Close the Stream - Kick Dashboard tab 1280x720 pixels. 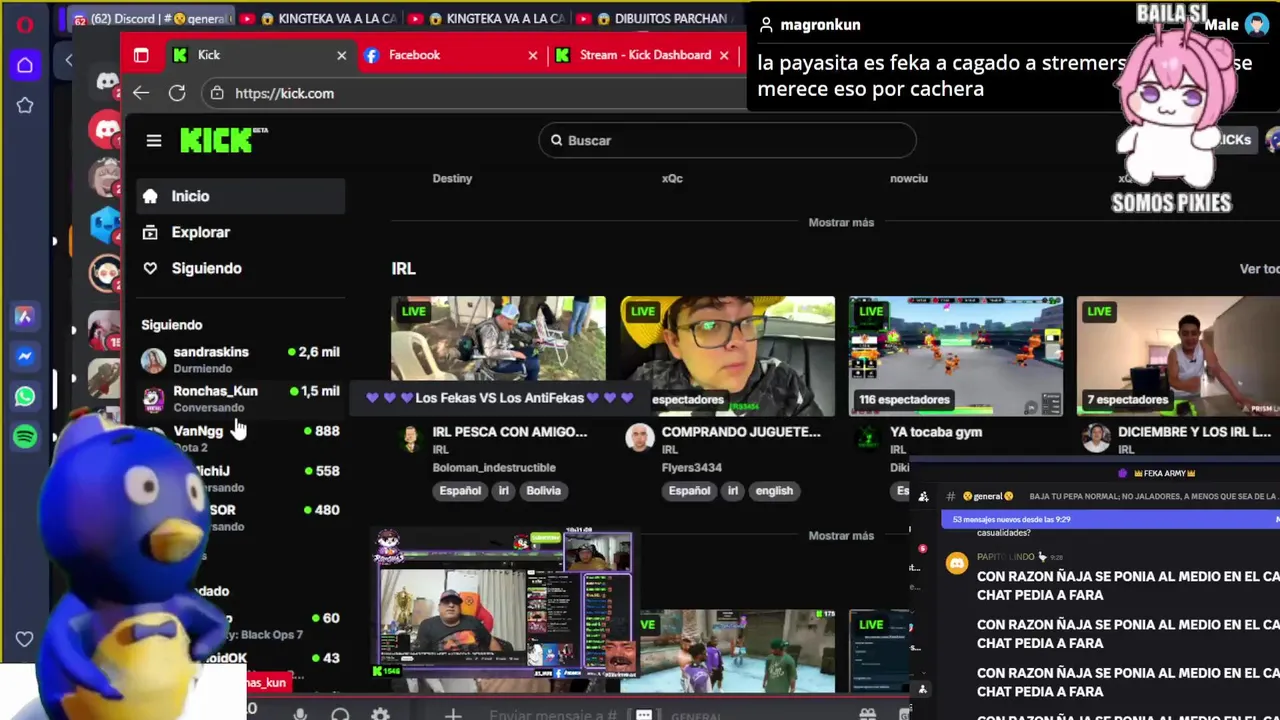point(724,55)
